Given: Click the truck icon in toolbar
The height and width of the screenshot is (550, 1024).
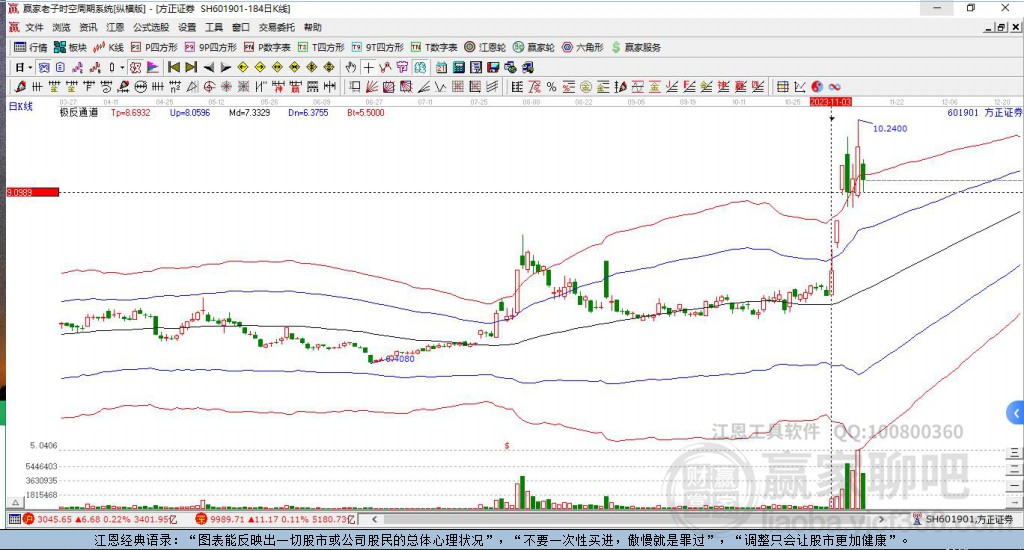Looking at the screenshot, I should click(x=528, y=67).
